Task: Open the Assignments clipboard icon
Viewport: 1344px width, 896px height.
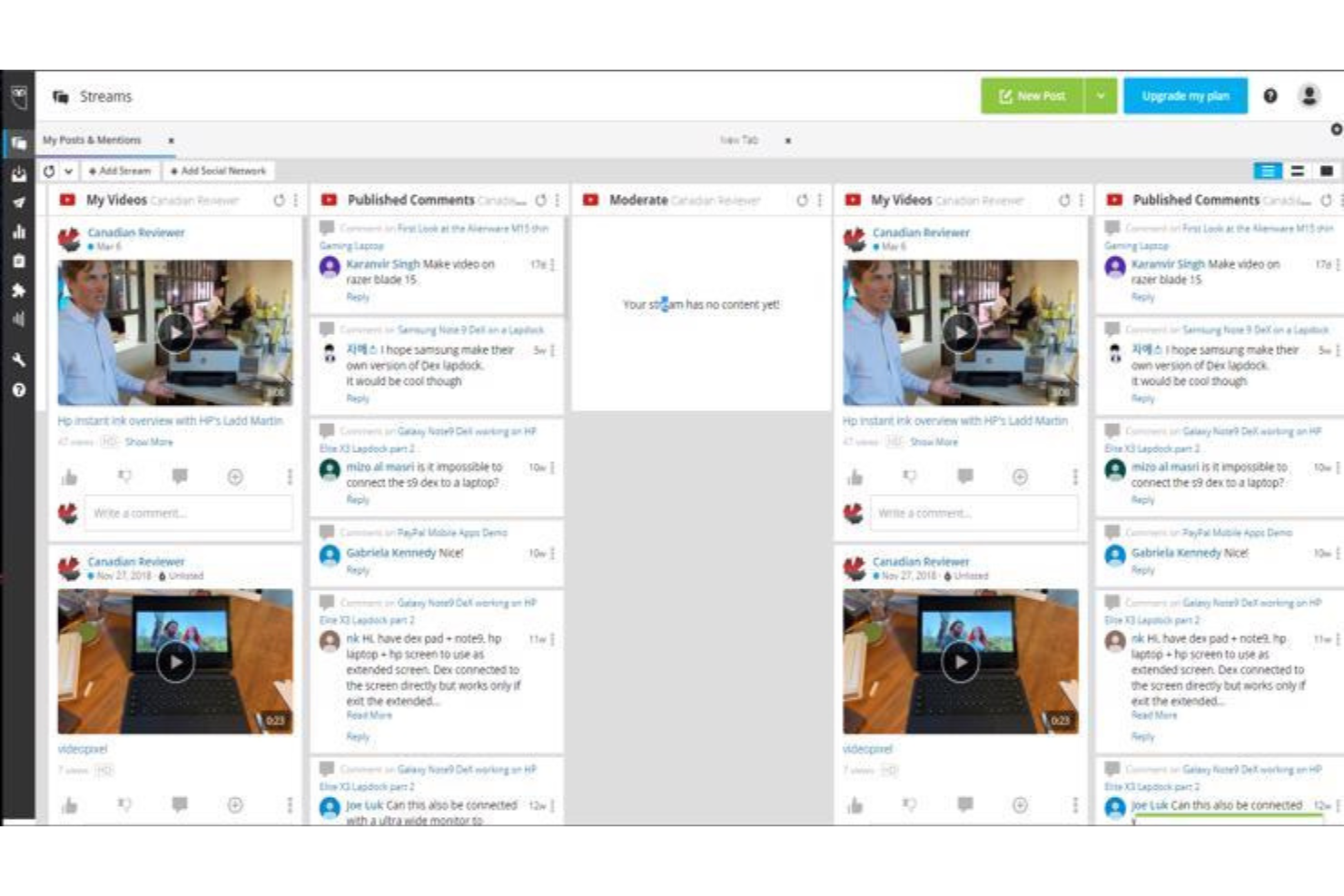Action: [18, 261]
